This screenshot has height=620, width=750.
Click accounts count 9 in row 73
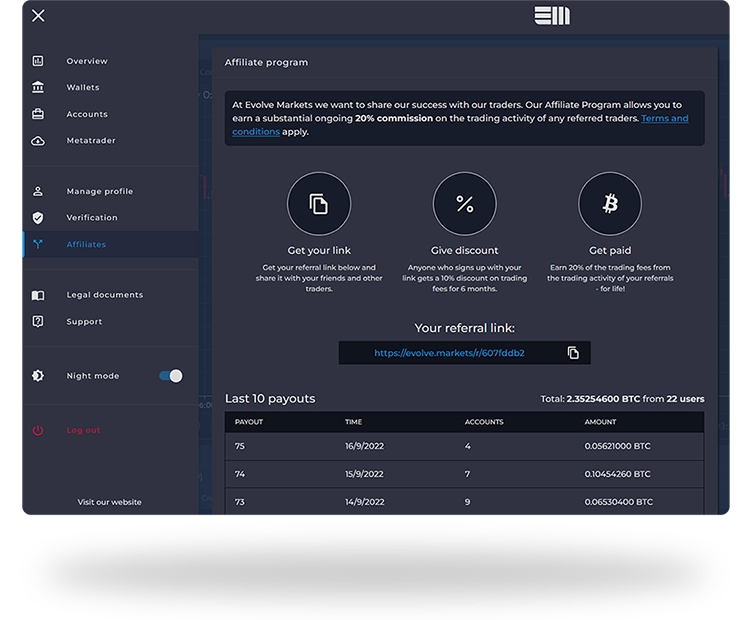(467, 502)
